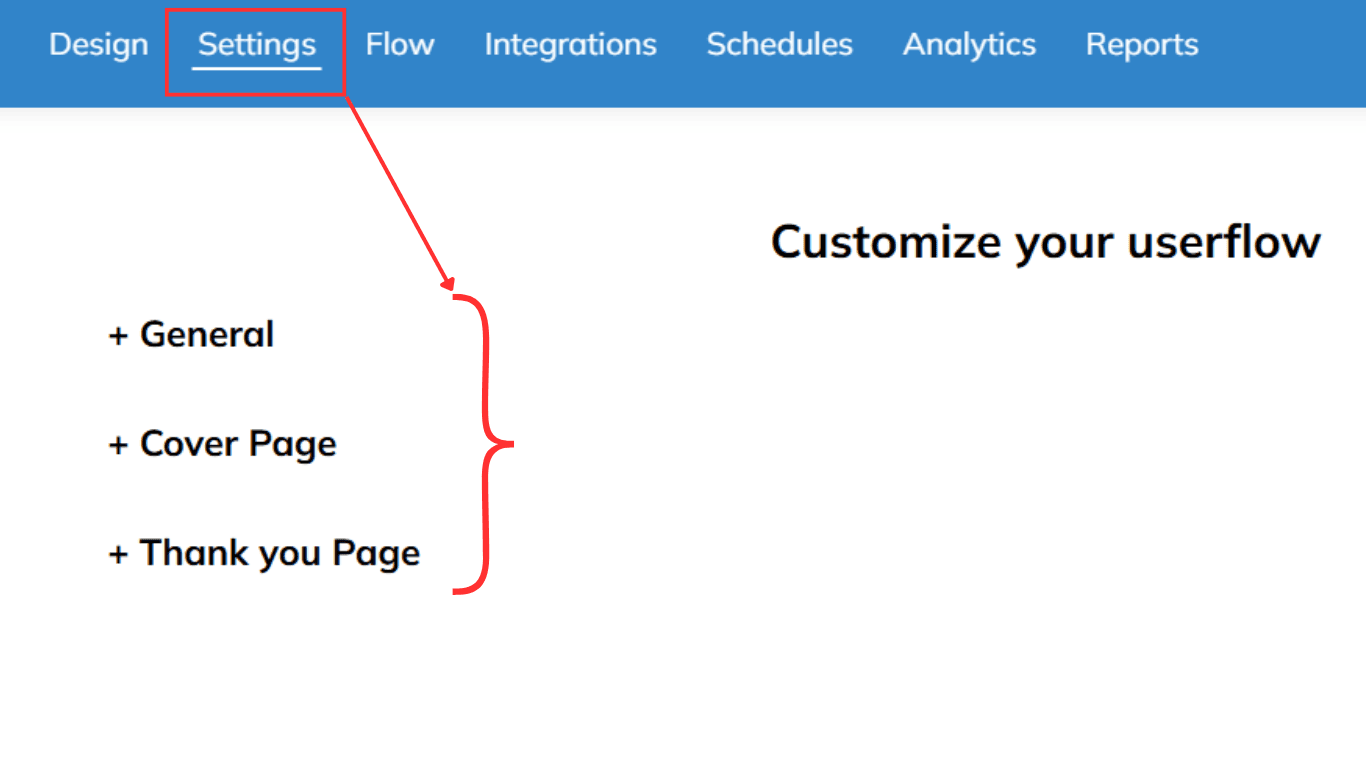Expand the General settings section

click(x=206, y=334)
